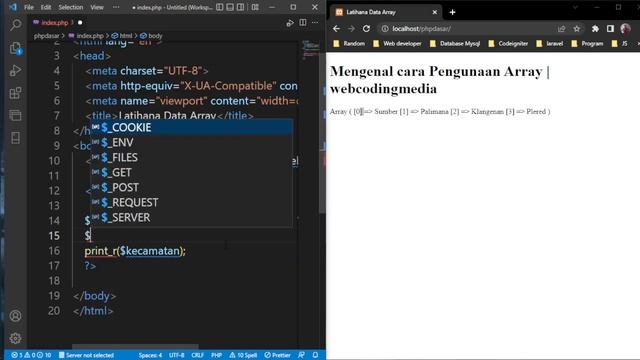Click the closing </body> tag line

[x=95, y=296]
